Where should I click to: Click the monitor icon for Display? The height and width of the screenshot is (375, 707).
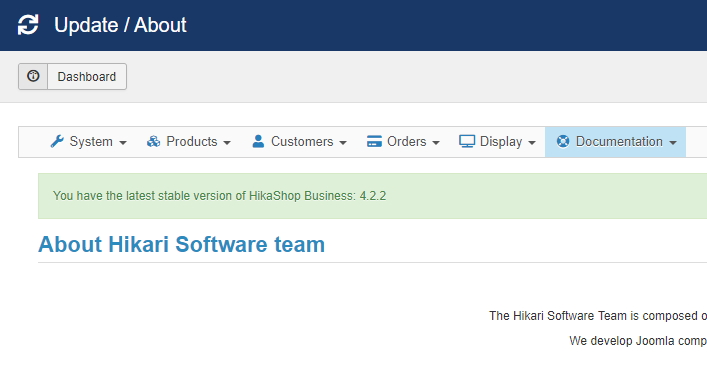pos(467,142)
